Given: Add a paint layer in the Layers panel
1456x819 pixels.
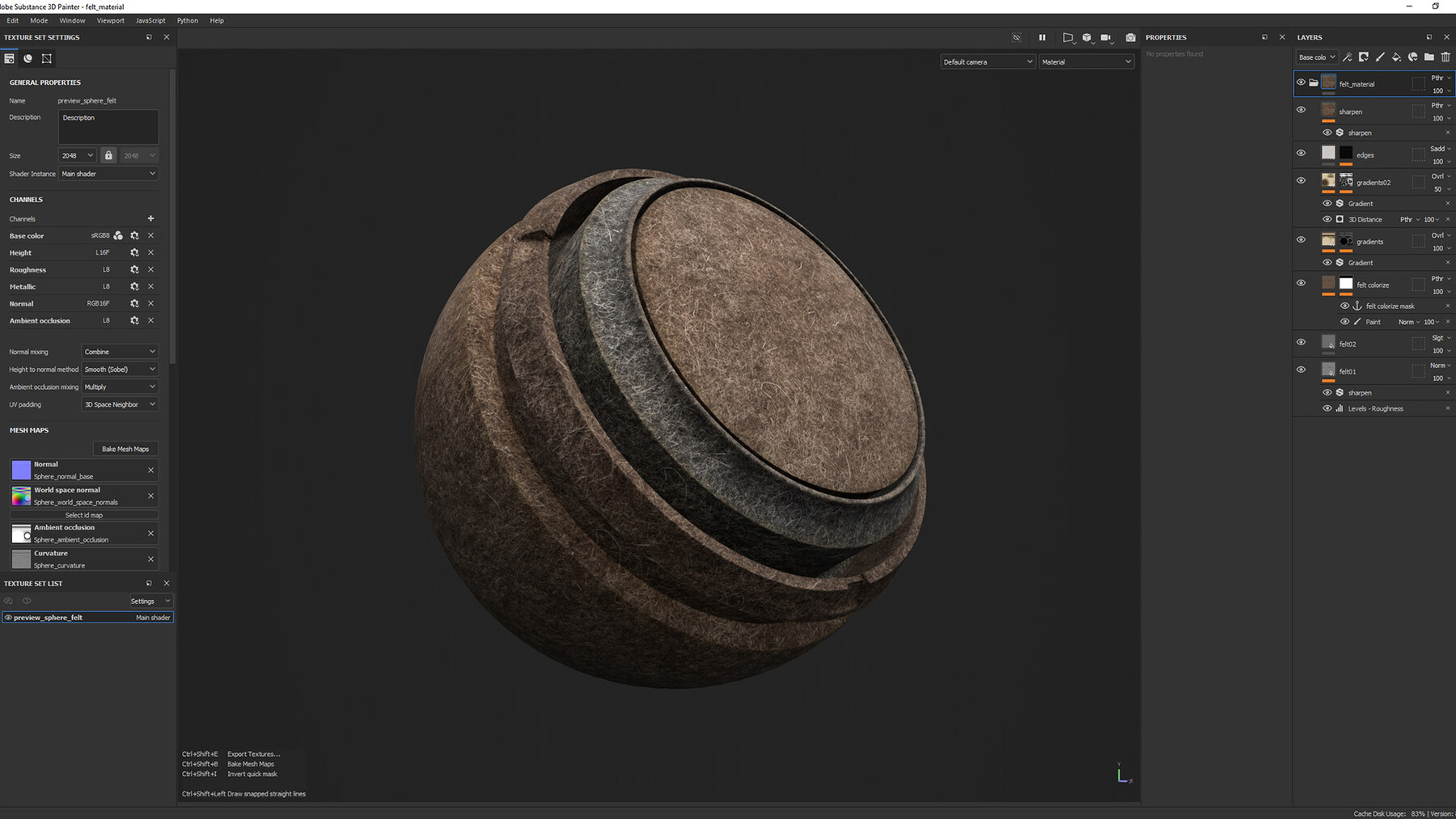Looking at the screenshot, I should (x=1380, y=57).
